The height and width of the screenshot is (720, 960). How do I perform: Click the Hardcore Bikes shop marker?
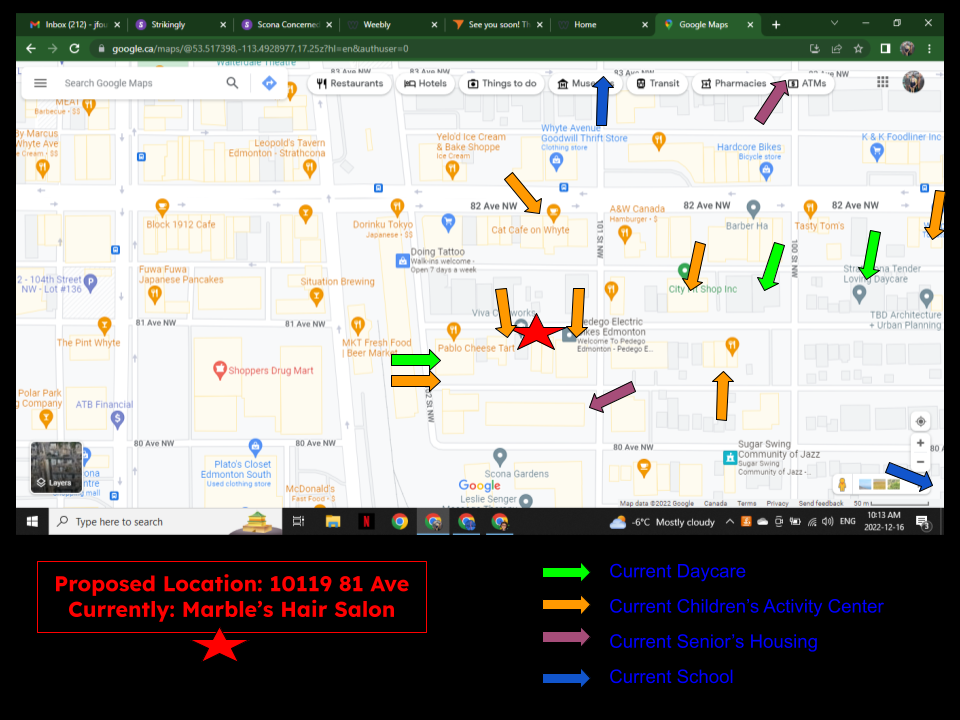click(x=766, y=171)
